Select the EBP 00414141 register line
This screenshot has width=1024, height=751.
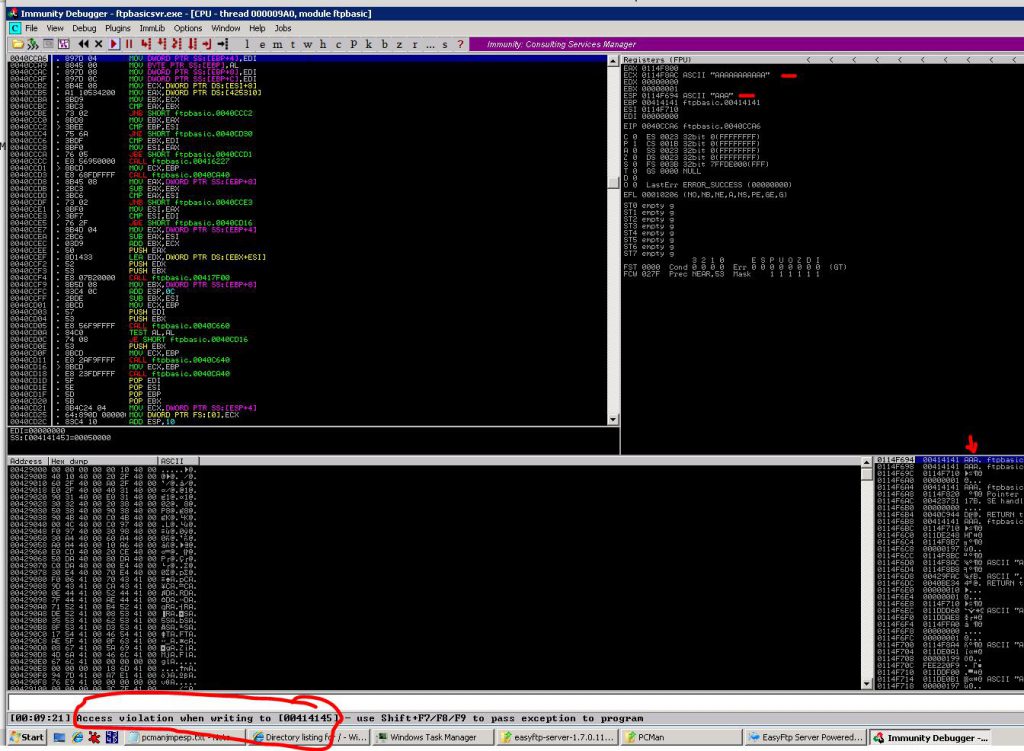click(692, 103)
